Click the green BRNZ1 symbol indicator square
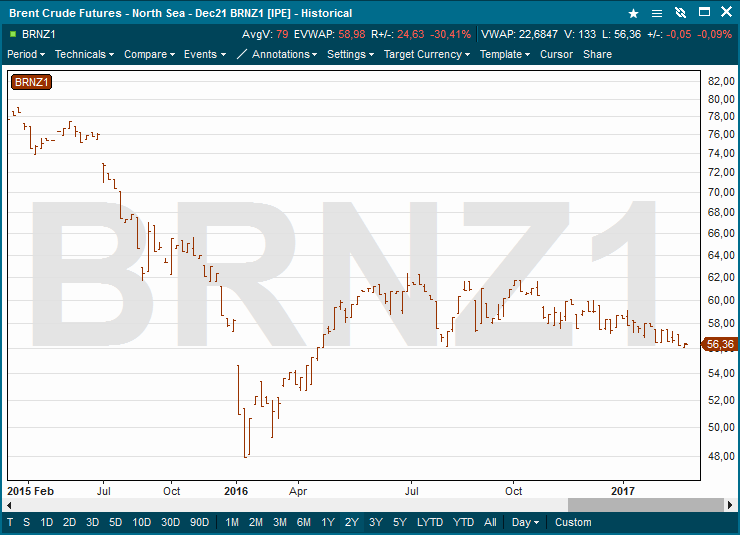The image size is (740, 535). point(13,34)
